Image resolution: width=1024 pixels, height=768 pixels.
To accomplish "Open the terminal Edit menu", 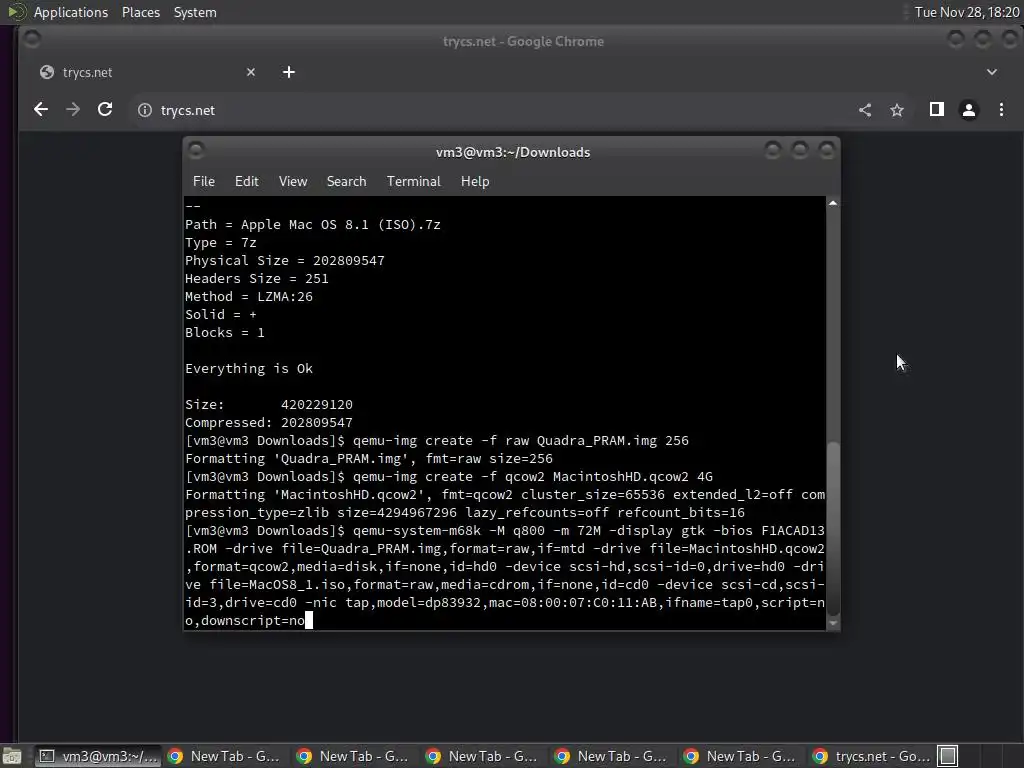I will [x=246, y=182].
